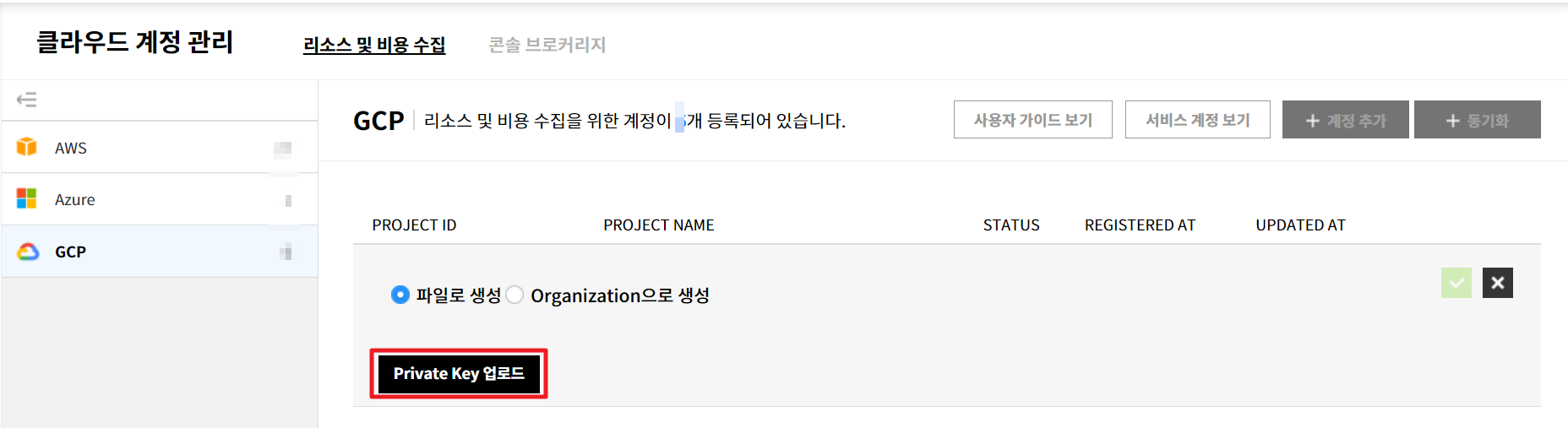Click the PROJECT ID column header
Screen dimensions: 1568x428
pyautogui.click(x=414, y=225)
